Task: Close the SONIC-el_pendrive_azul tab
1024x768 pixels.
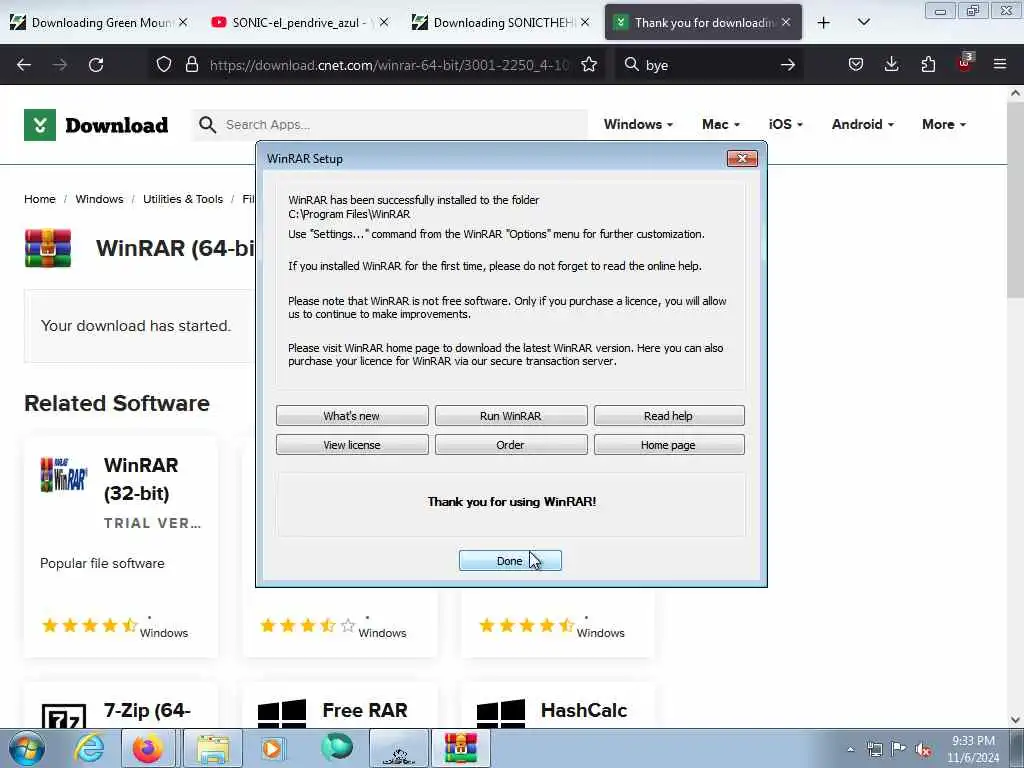Action: tap(384, 22)
